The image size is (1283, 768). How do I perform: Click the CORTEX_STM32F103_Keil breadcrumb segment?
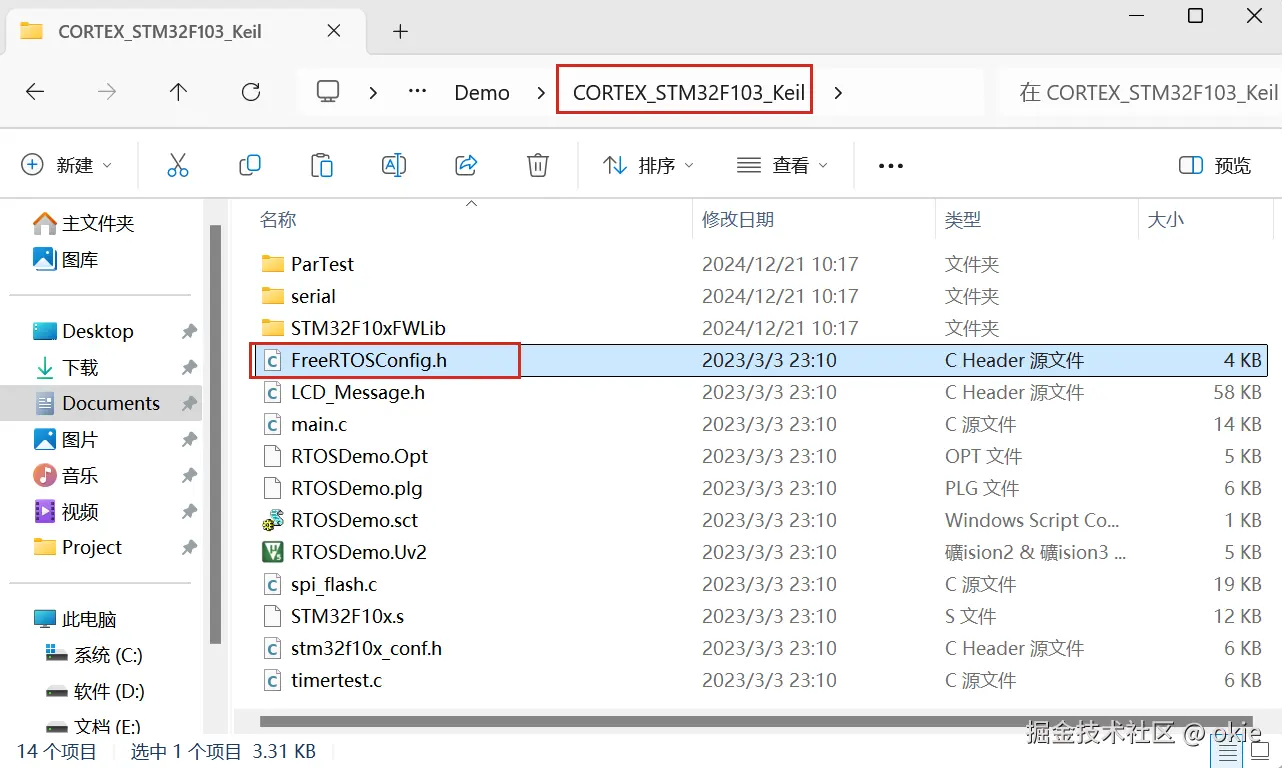click(x=689, y=92)
